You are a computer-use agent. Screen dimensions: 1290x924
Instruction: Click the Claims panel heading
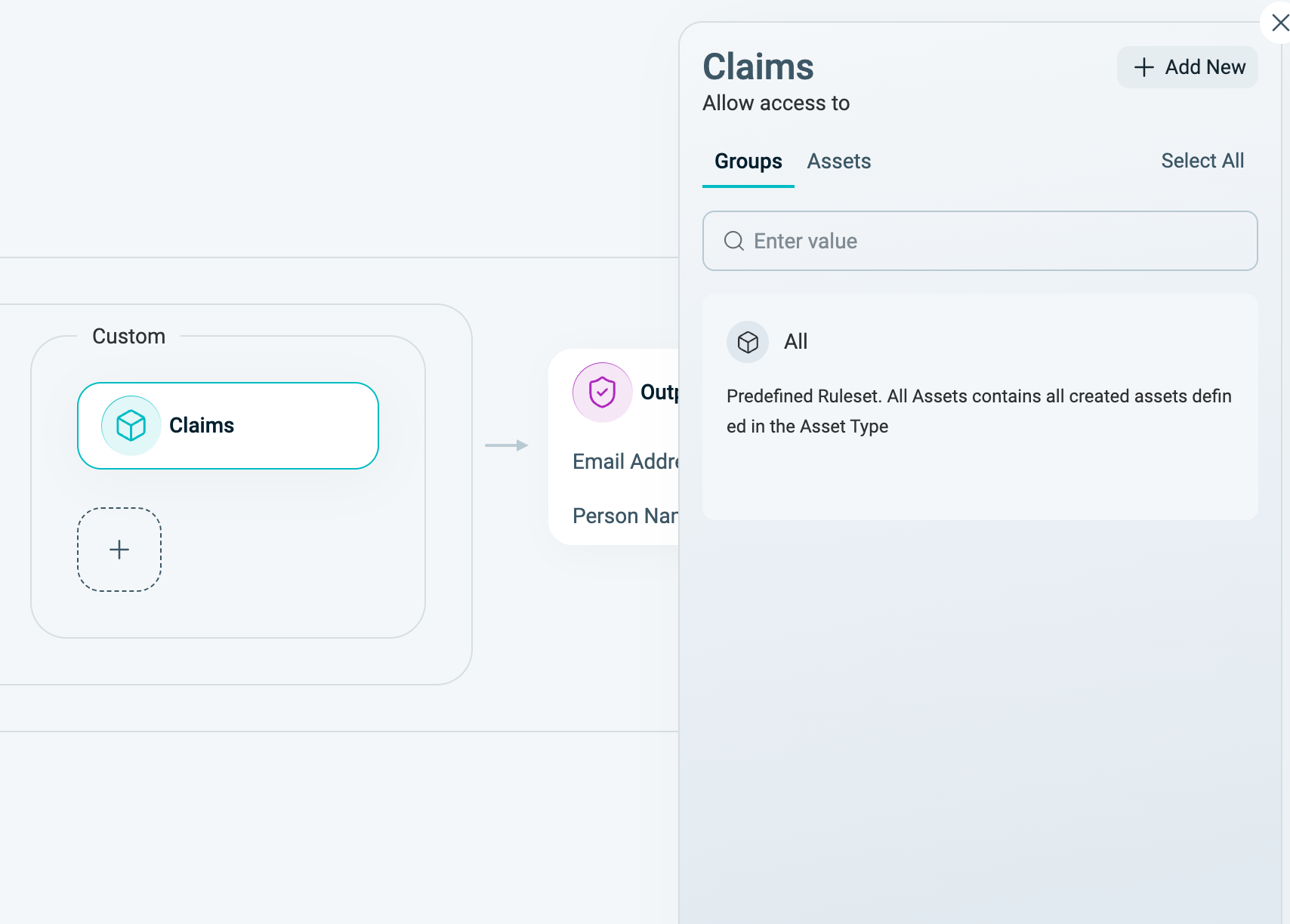pyautogui.click(x=758, y=66)
